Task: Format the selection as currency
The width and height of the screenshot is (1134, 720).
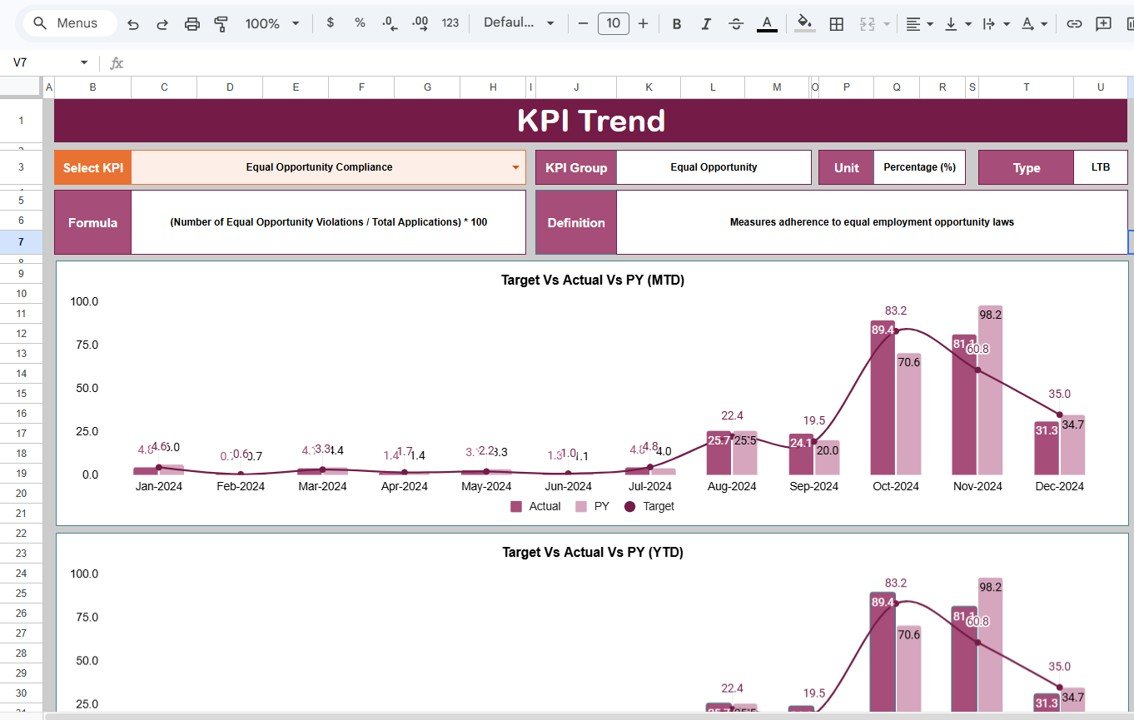Action: click(x=330, y=22)
